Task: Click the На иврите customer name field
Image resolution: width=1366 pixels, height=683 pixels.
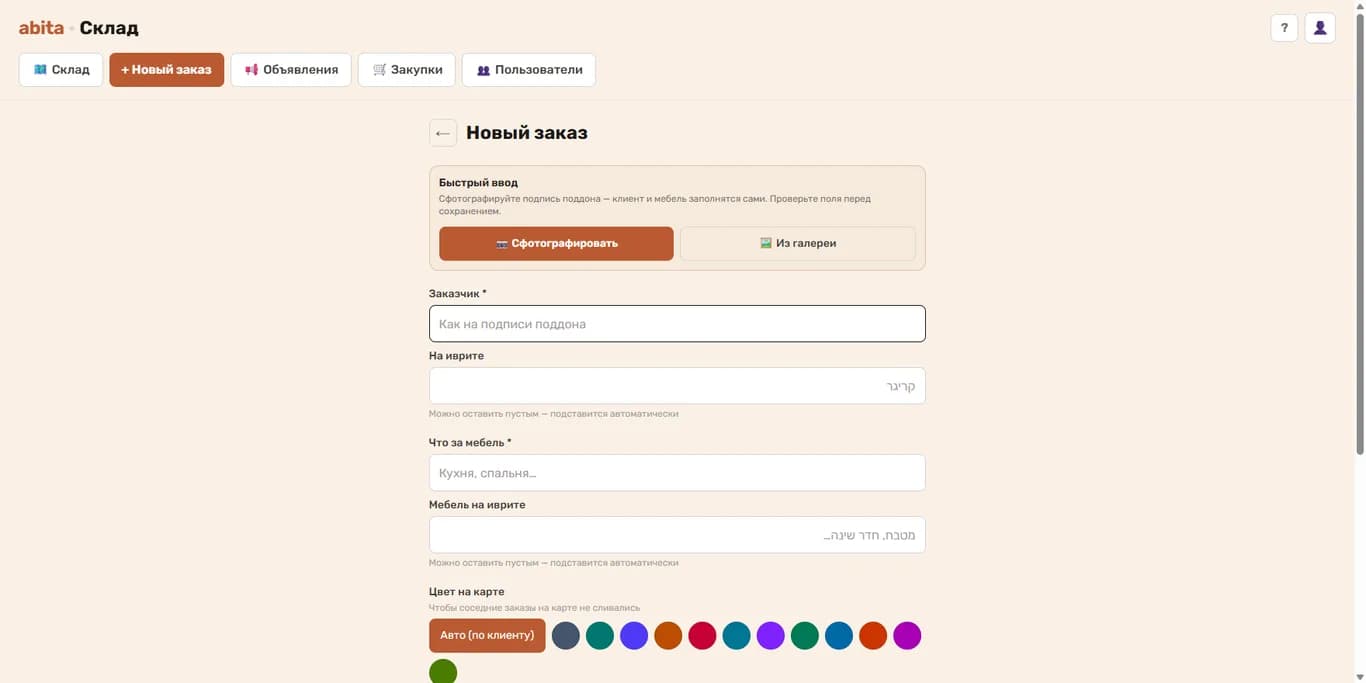Action: [677, 386]
